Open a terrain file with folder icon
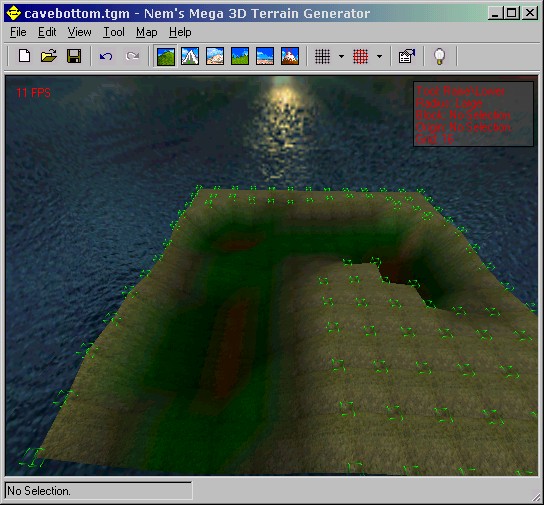The width and height of the screenshot is (544, 505). coord(49,56)
